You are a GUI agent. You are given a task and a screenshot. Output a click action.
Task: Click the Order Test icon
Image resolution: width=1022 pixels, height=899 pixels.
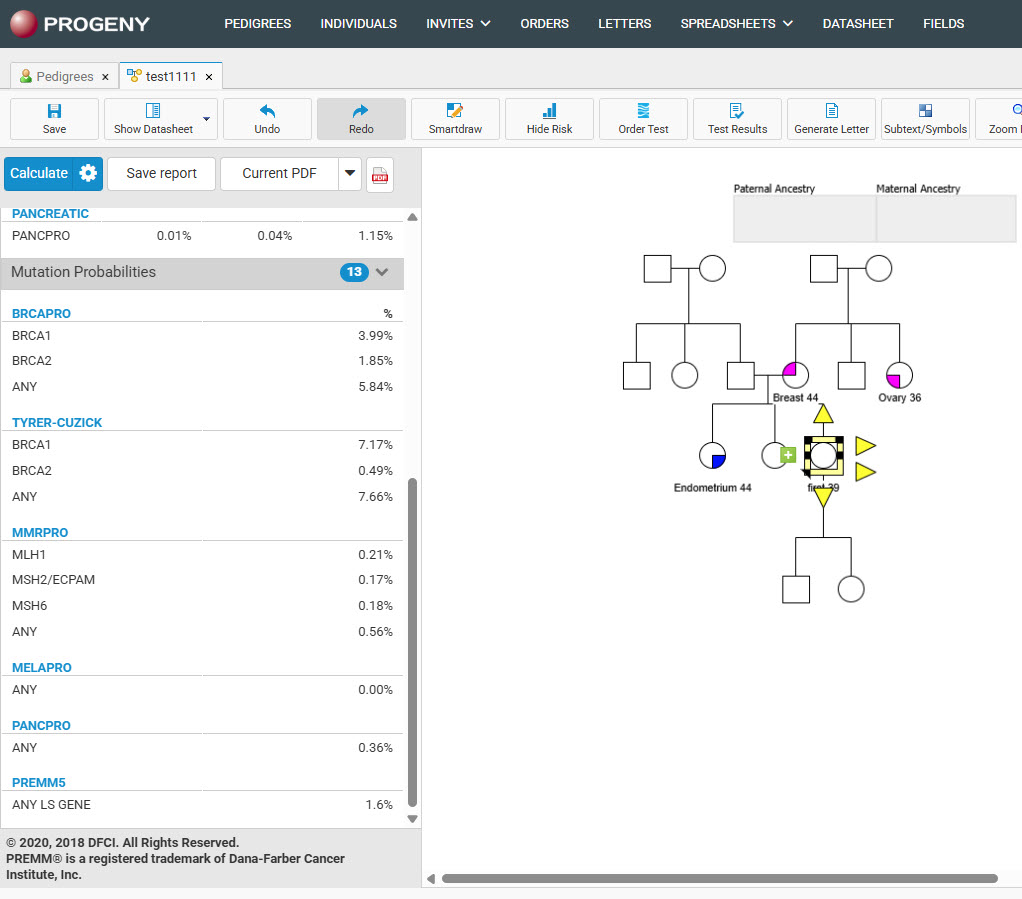tap(643, 112)
